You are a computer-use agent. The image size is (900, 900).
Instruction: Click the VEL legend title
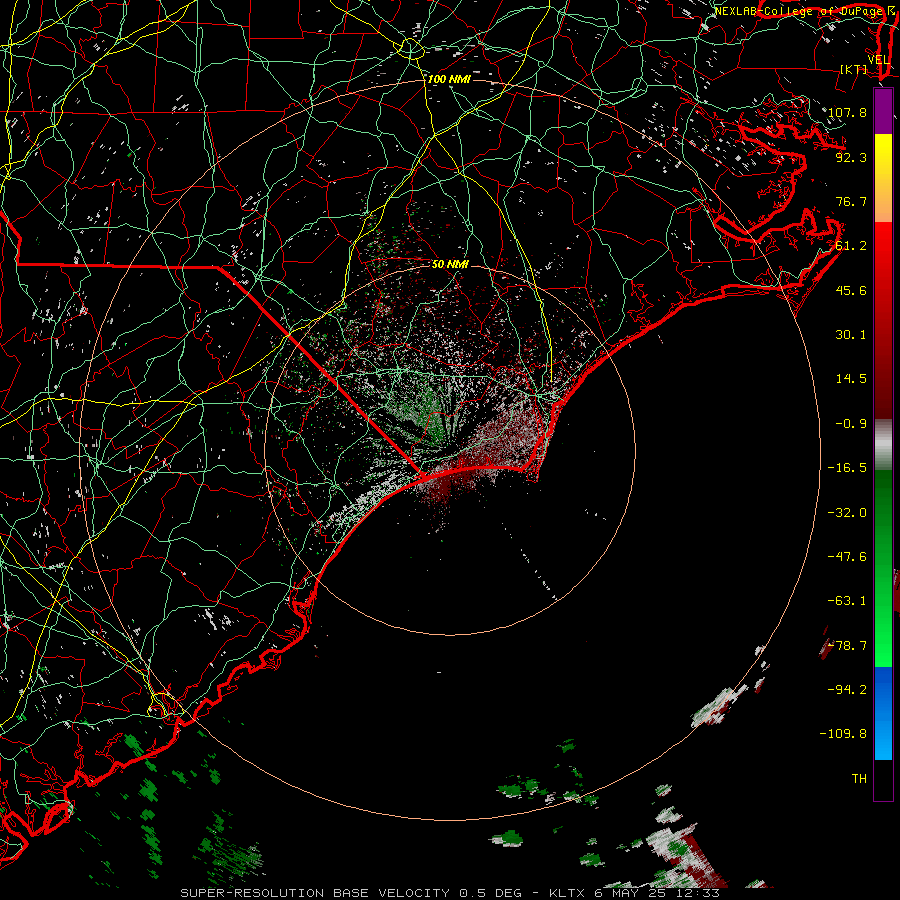coord(878,60)
